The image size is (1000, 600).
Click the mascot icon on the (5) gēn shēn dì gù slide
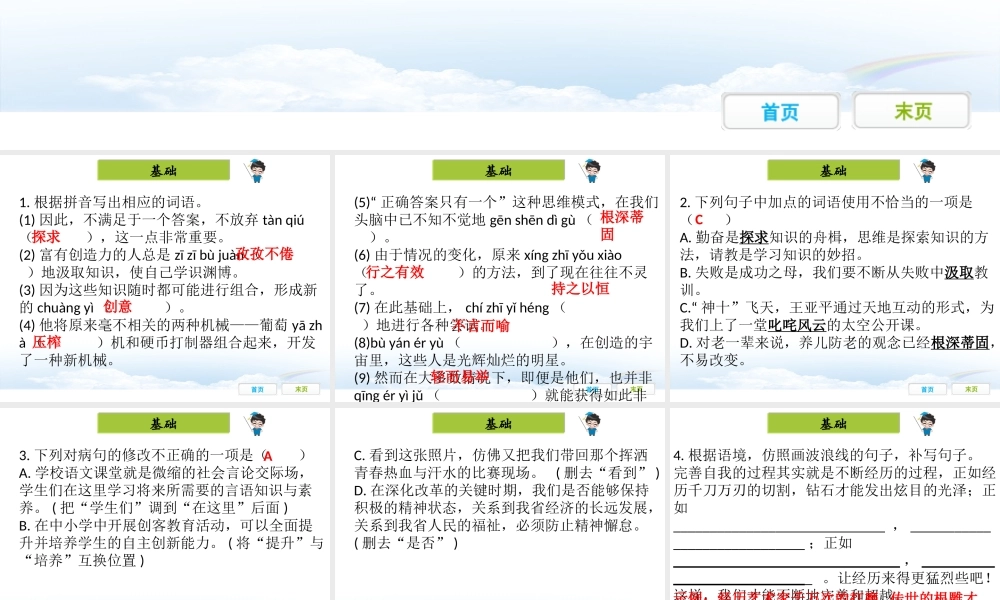click(x=591, y=171)
